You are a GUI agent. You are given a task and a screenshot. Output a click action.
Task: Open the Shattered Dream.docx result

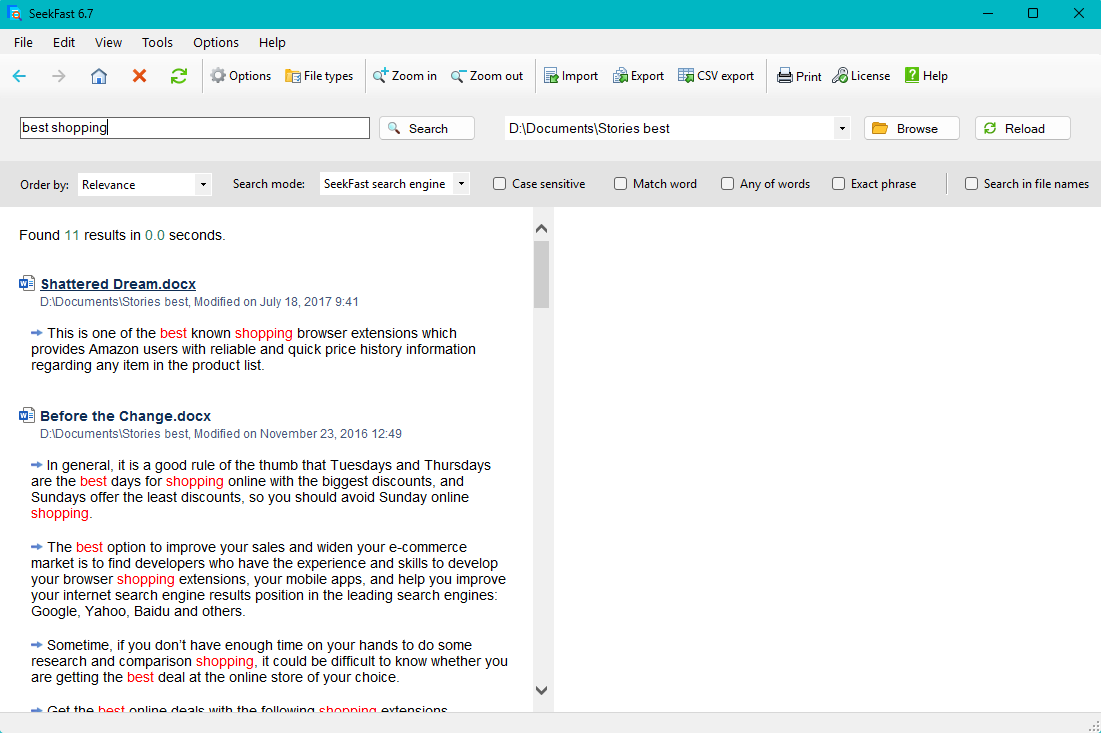pyautogui.click(x=118, y=283)
